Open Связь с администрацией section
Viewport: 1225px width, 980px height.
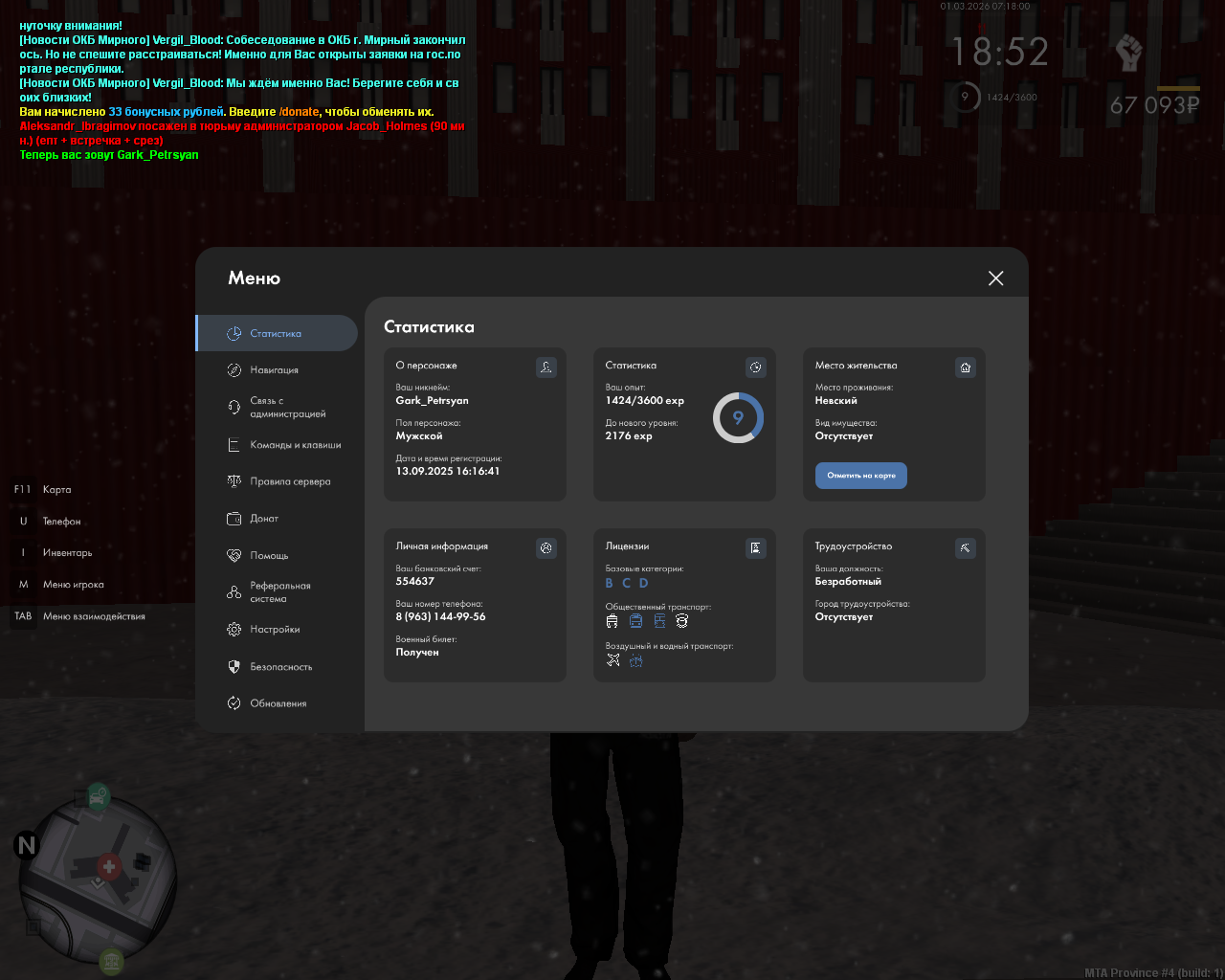click(287, 408)
